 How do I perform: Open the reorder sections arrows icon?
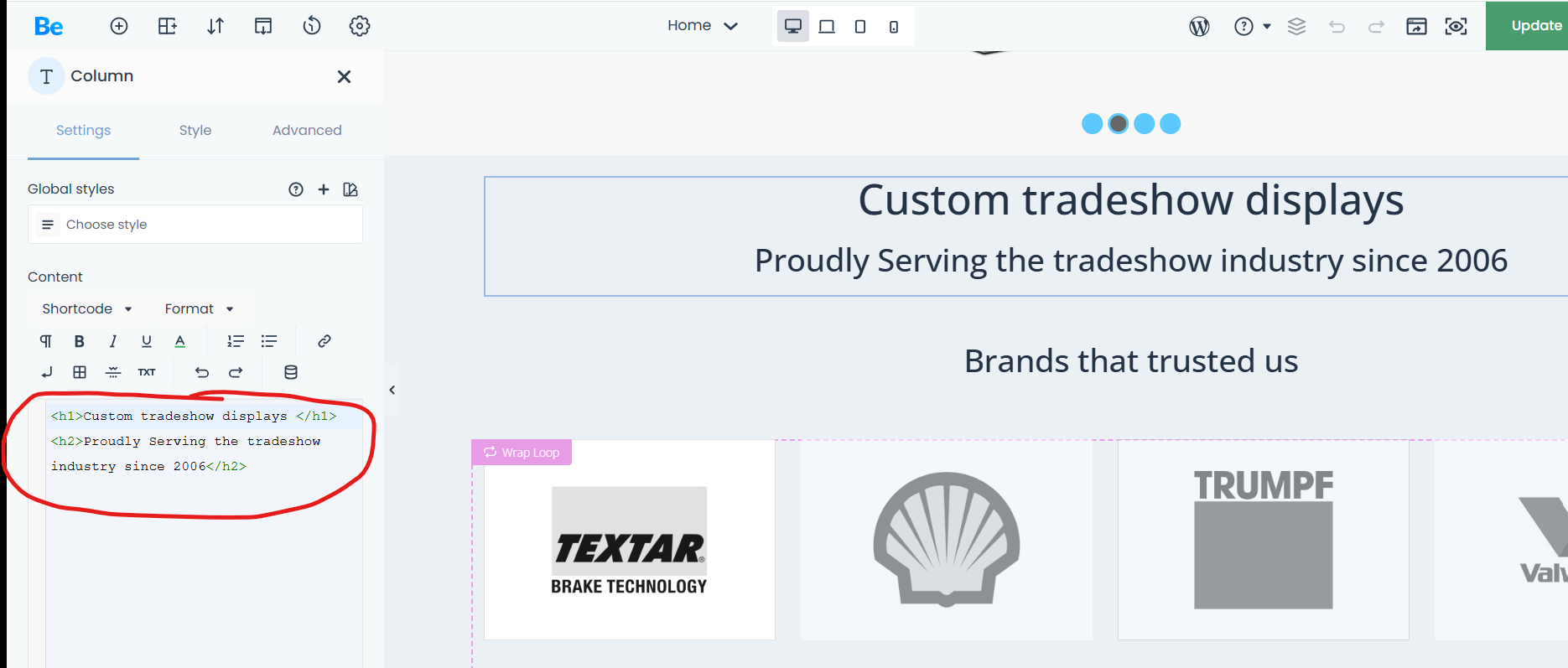click(x=215, y=26)
